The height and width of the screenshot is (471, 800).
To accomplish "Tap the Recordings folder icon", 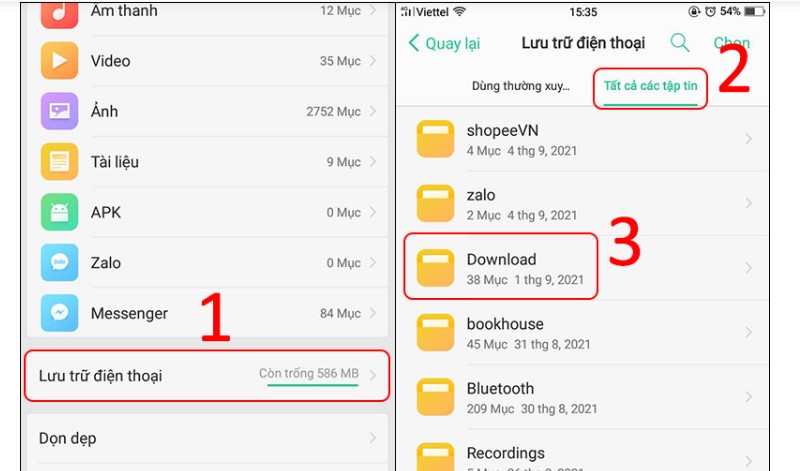I will [x=435, y=457].
